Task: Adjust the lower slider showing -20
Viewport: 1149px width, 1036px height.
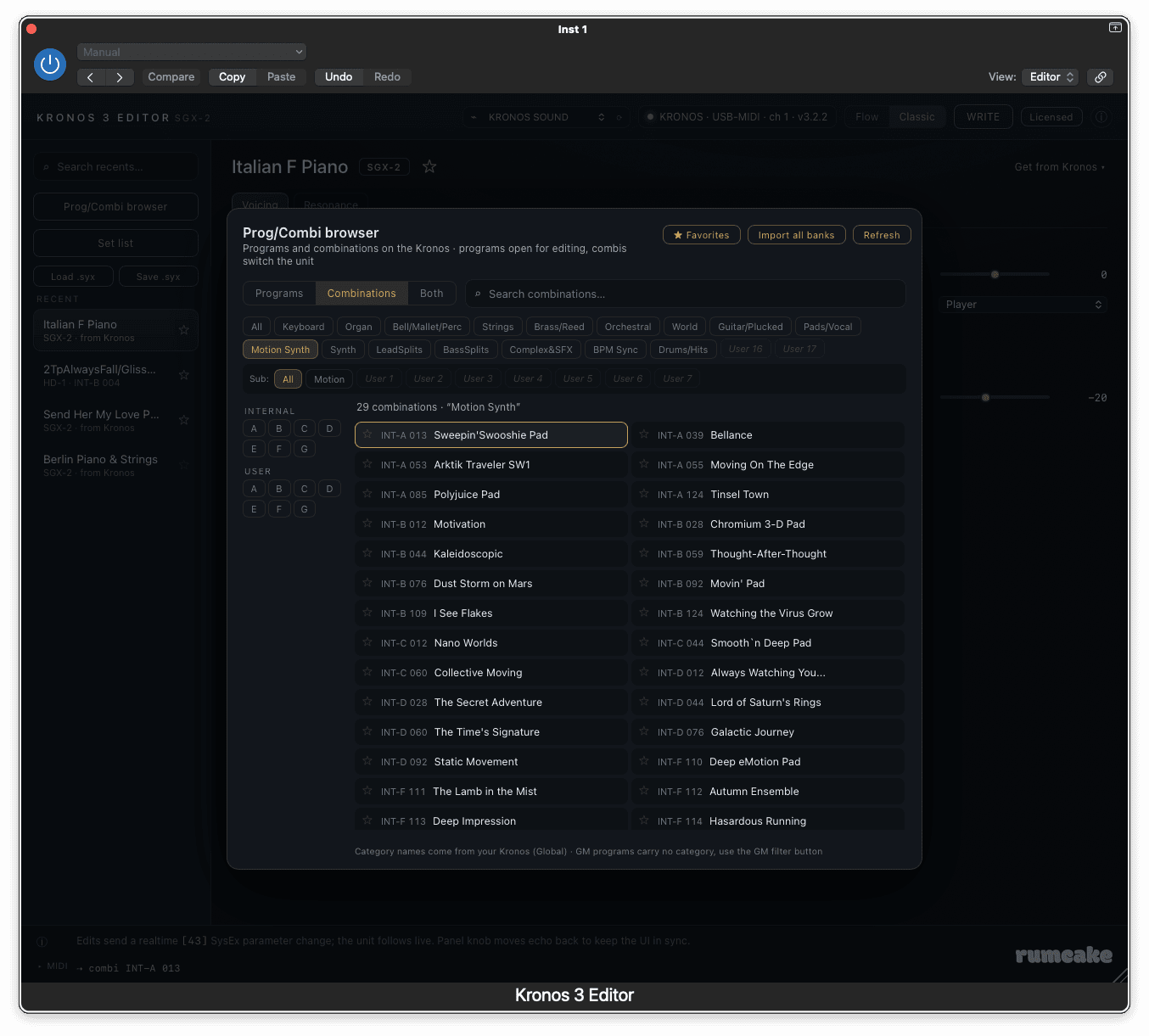Action: (x=995, y=397)
